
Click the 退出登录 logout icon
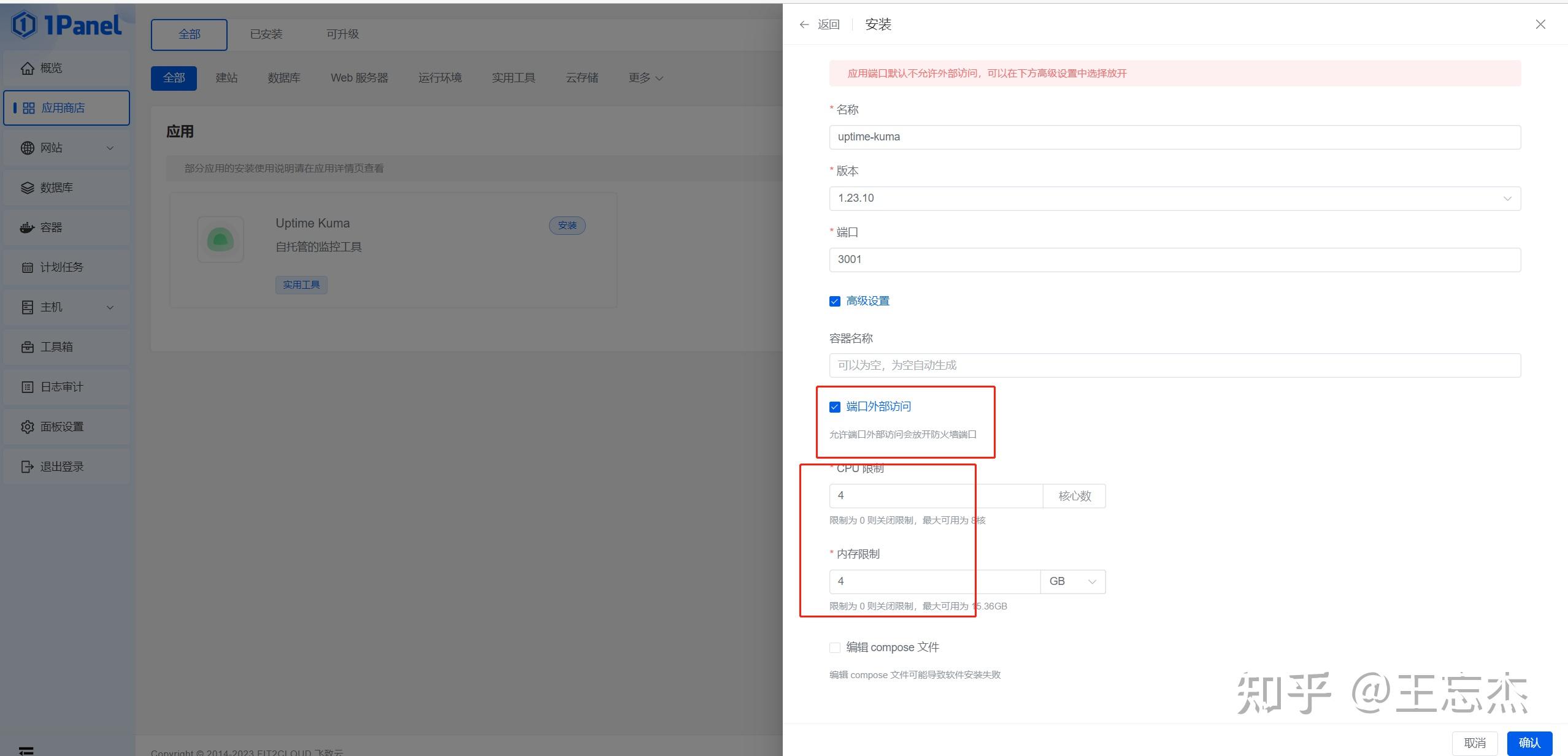28,466
